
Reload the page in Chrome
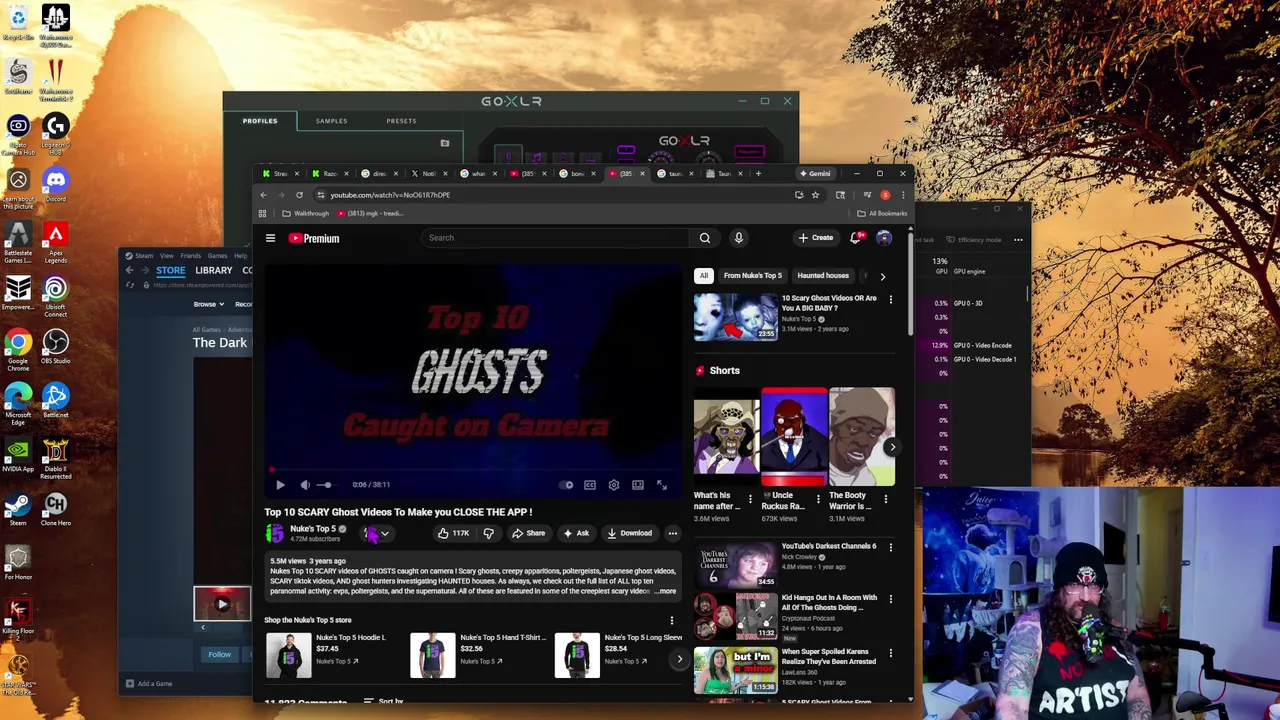[x=299, y=195]
